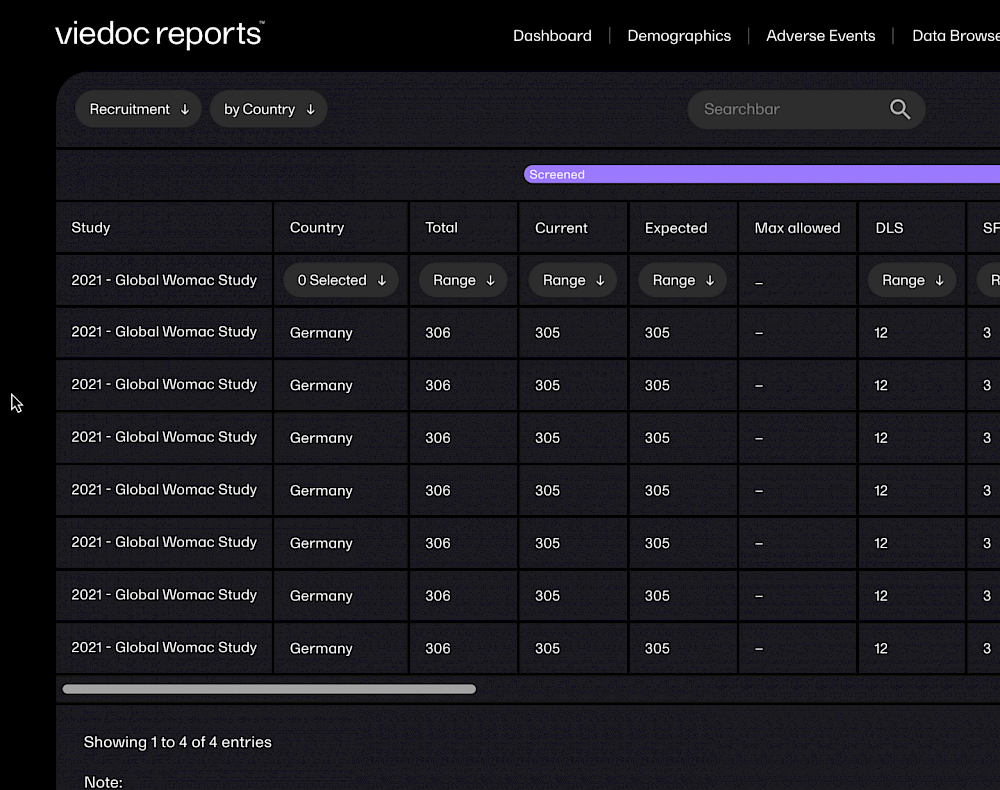
Task: Click the Current column header
Action: point(561,228)
